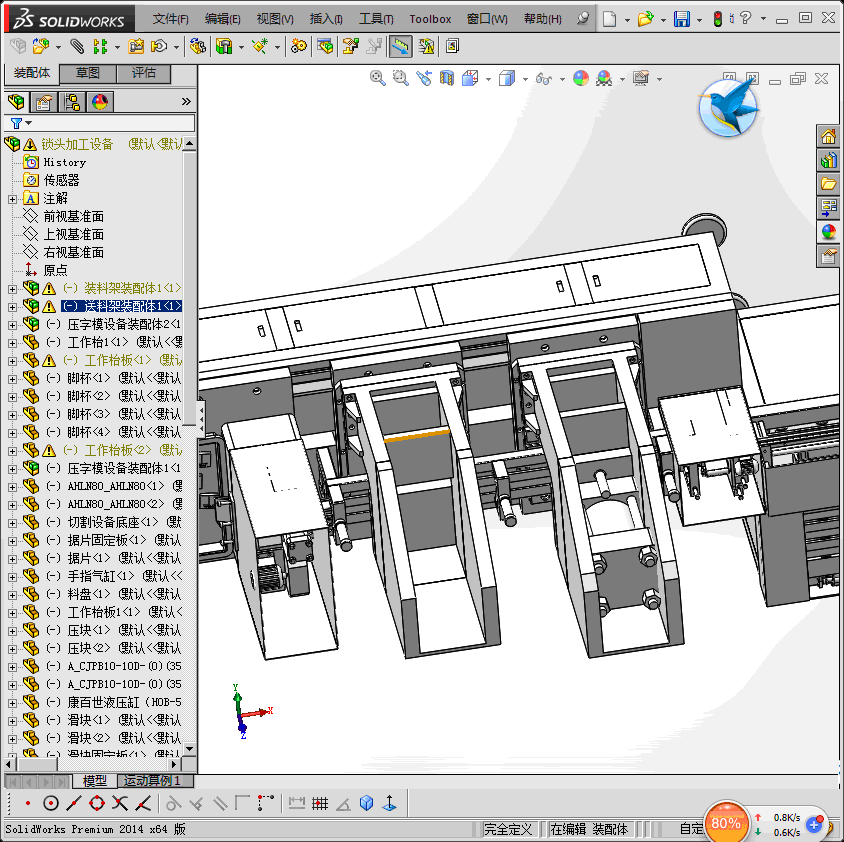Click the Save disk icon
This screenshot has height=842, width=844.
[x=681, y=19]
